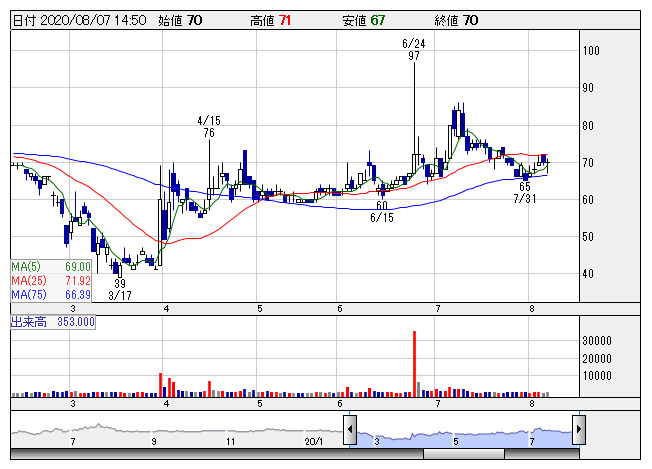Click the gray unselected overview area near 9
The height and width of the screenshot is (469, 652).
(x=154, y=432)
